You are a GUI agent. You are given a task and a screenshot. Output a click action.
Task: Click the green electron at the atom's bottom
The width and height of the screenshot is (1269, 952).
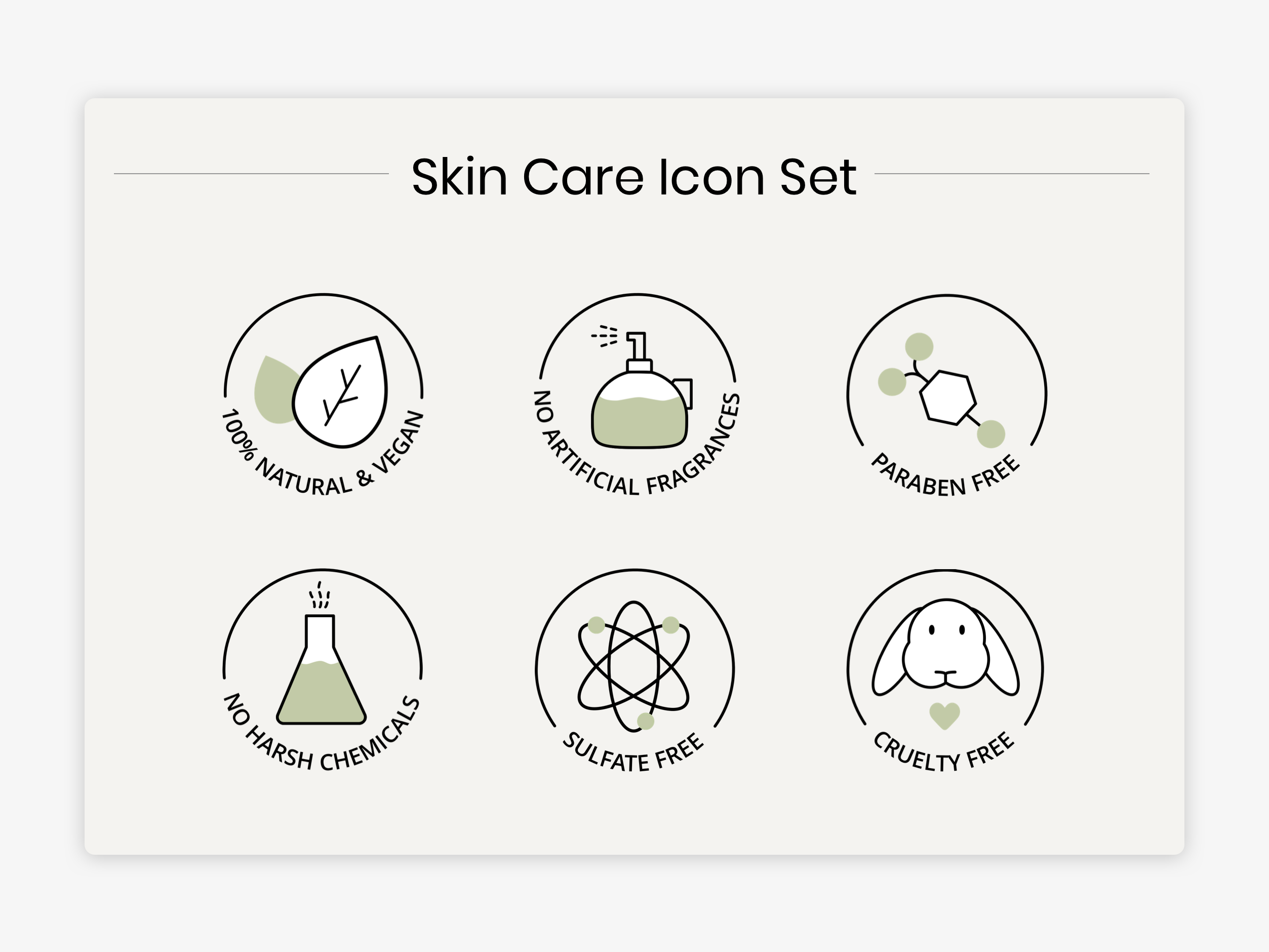tap(646, 721)
